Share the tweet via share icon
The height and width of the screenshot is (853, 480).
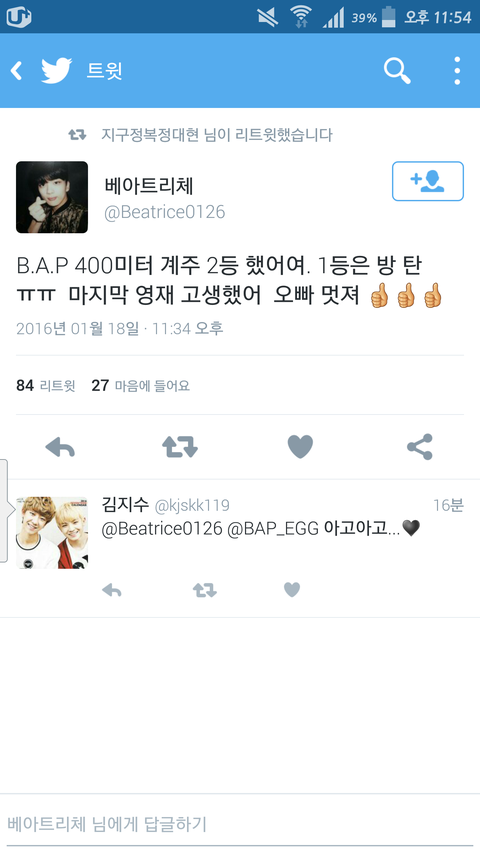pyautogui.click(x=420, y=447)
